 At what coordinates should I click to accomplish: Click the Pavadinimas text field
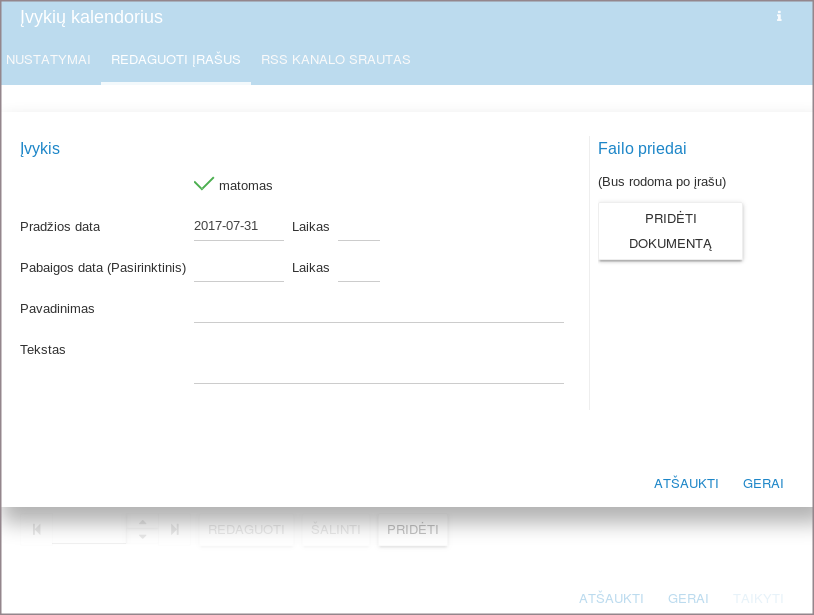(378, 309)
